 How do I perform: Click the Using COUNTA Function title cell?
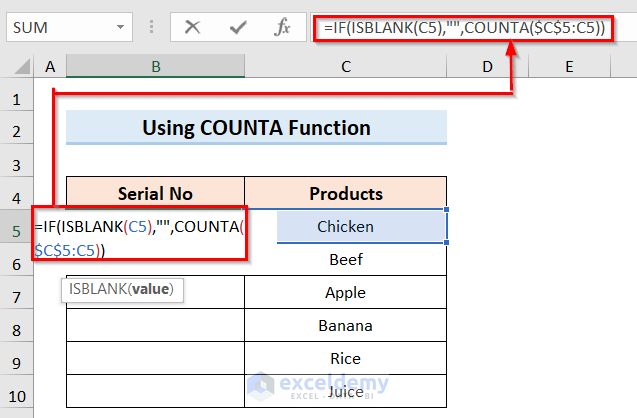pyautogui.click(x=256, y=128)
